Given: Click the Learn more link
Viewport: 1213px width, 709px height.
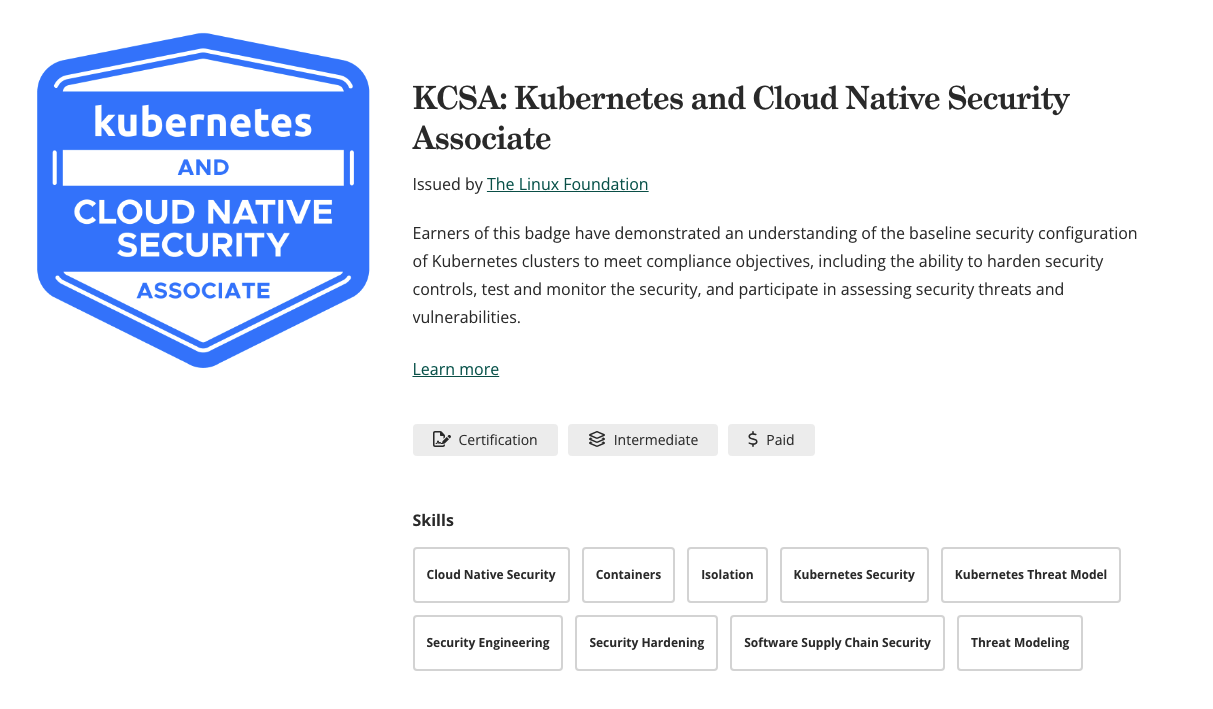Looking at the screenshot, I should (x=455, y=369).
